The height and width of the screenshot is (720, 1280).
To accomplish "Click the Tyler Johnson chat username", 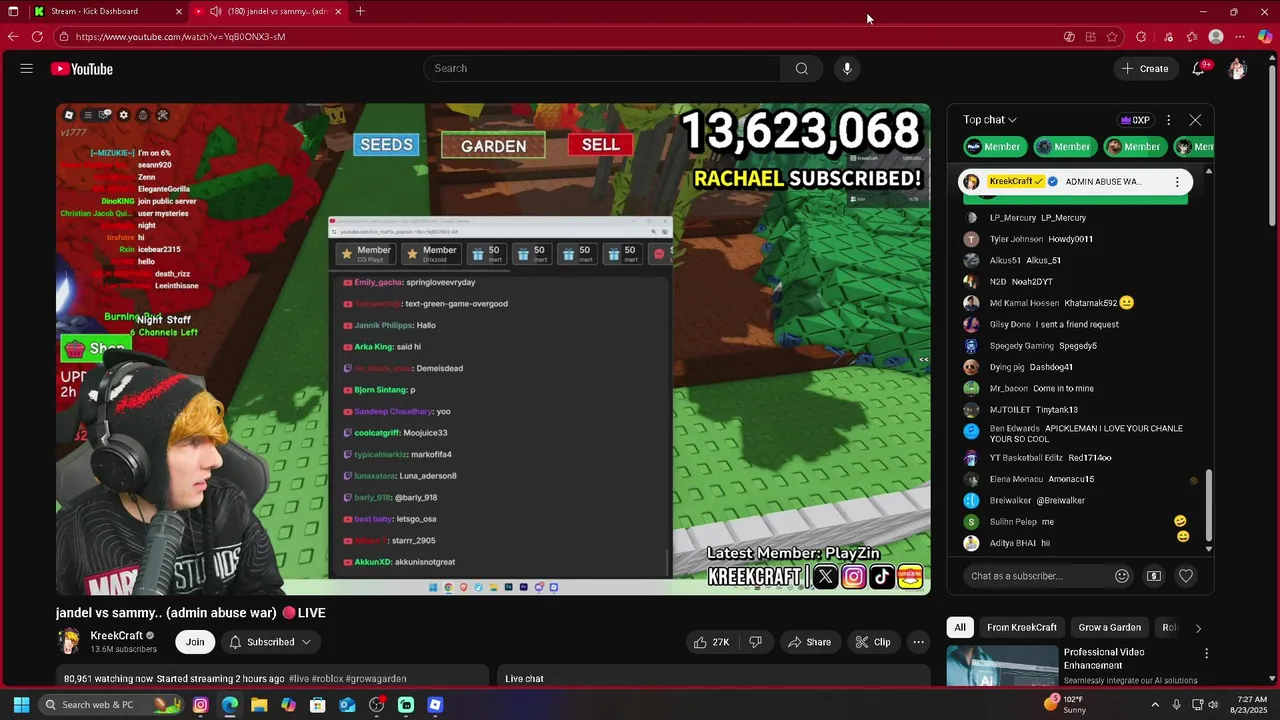I will (1016, 239).
